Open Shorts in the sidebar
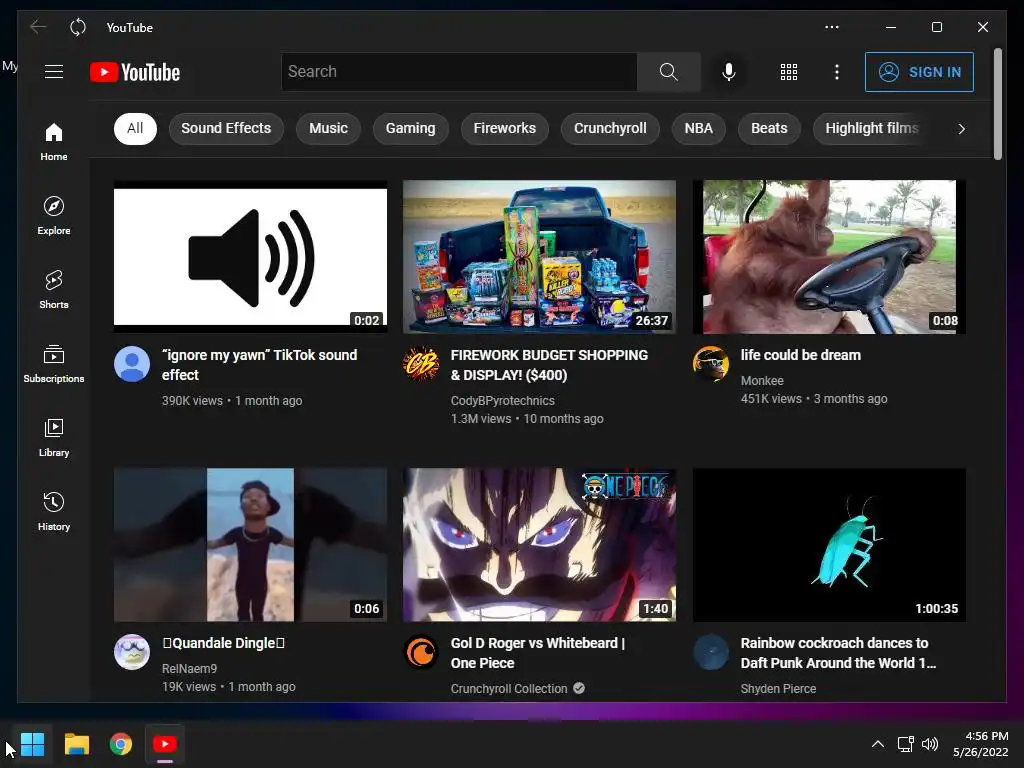 pyautogui.click(x=54, y=289)
